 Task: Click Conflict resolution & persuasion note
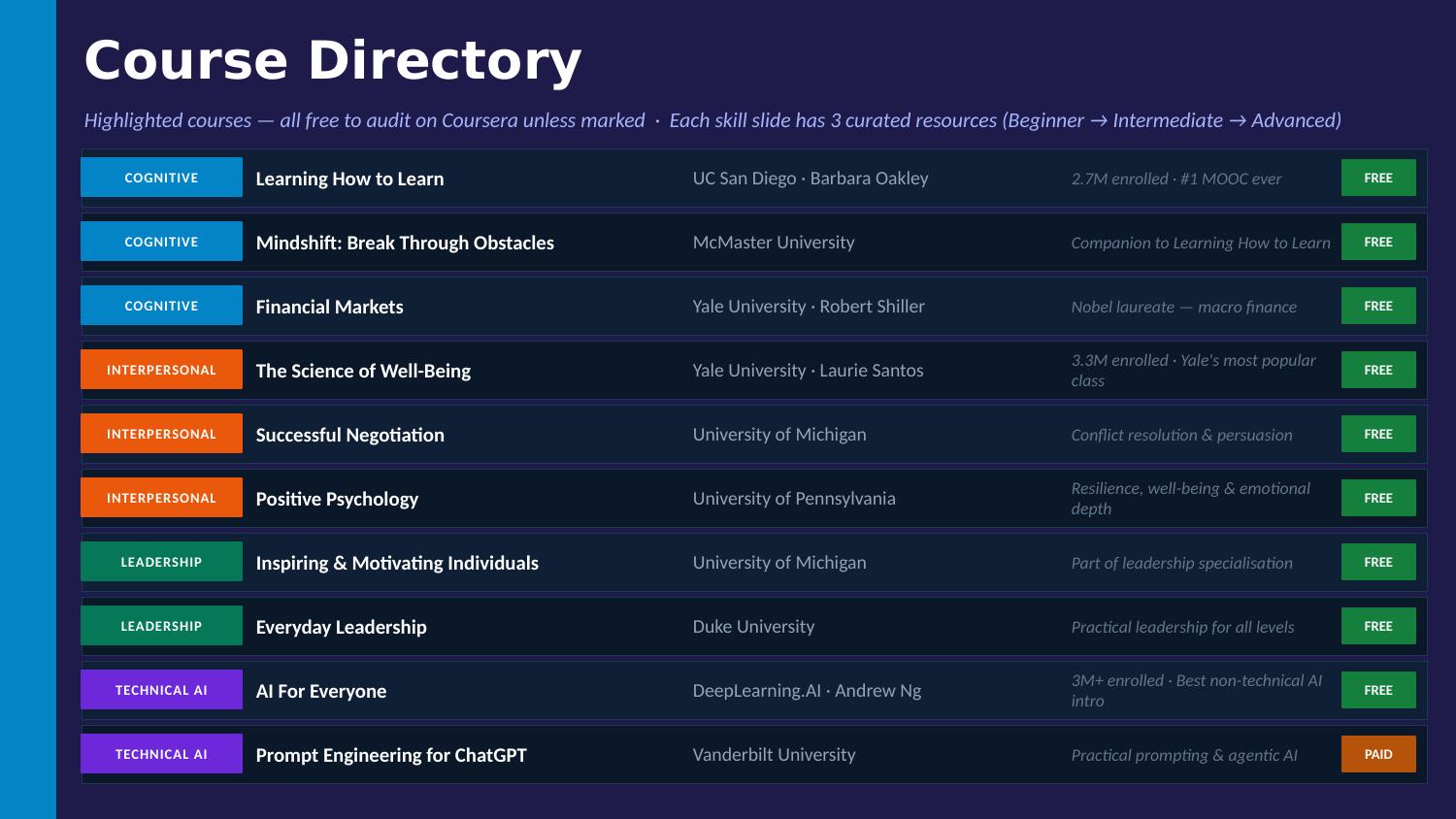click(x=1181, y=435)
